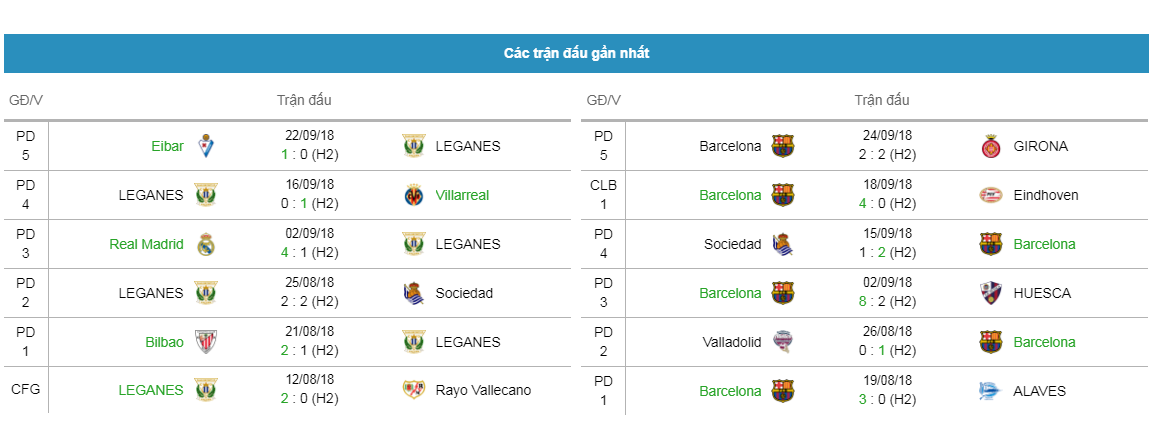Open the Rayo Vallecano team link
The height and width of the screenshot is (441, 1154).
tap(483, 390)
